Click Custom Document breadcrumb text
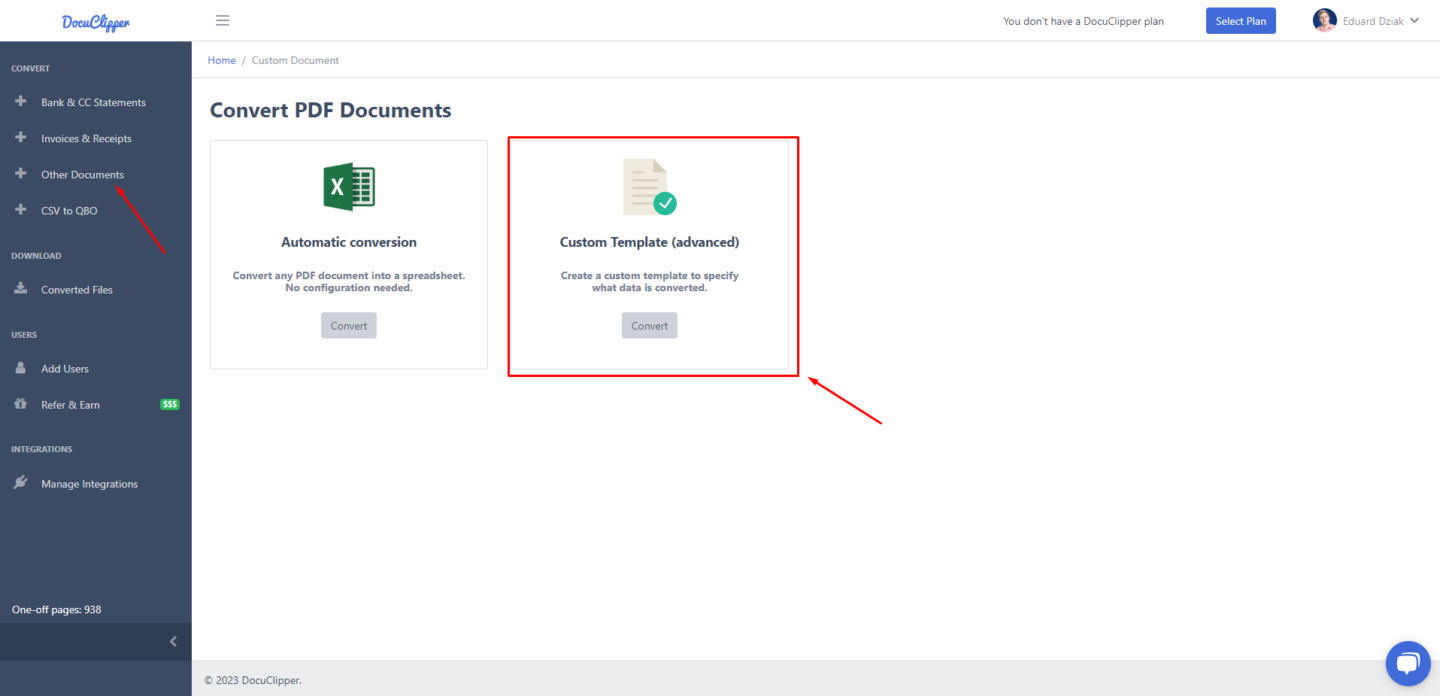Viewport: 1440px width, 696px height. (x=295, y=60)
